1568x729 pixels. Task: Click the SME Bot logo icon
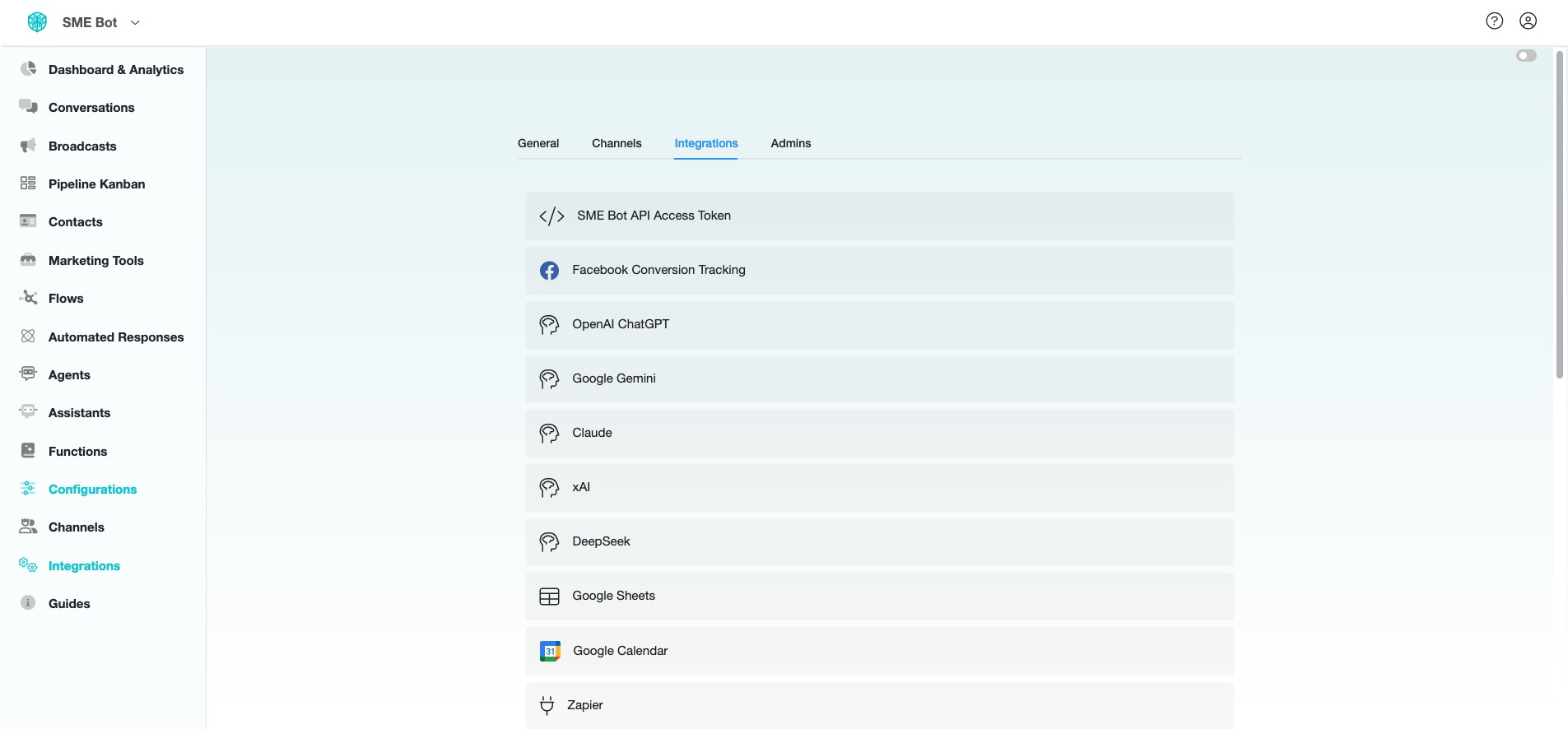[37, 22]
